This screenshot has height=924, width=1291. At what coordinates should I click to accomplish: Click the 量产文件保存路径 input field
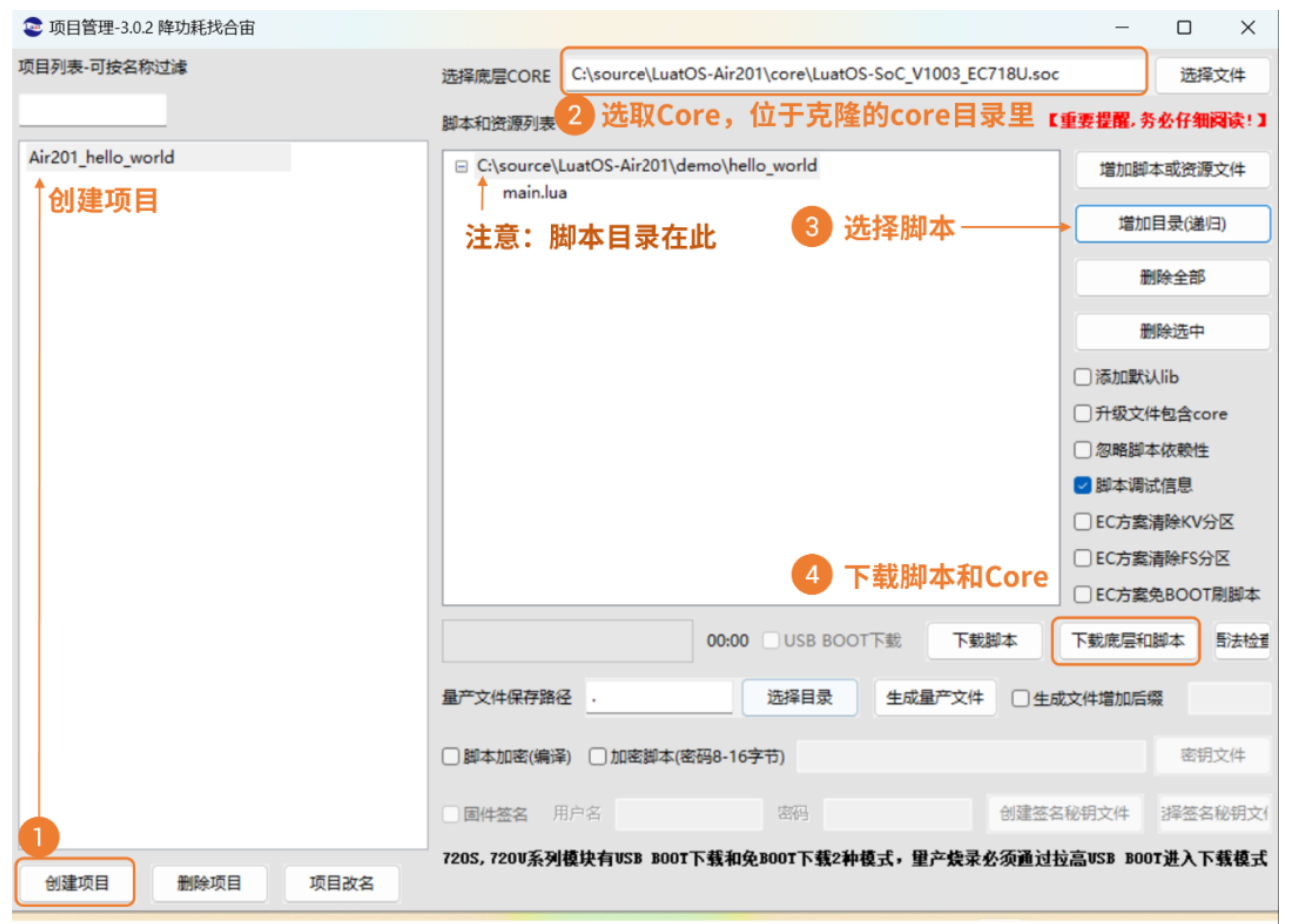658,698
